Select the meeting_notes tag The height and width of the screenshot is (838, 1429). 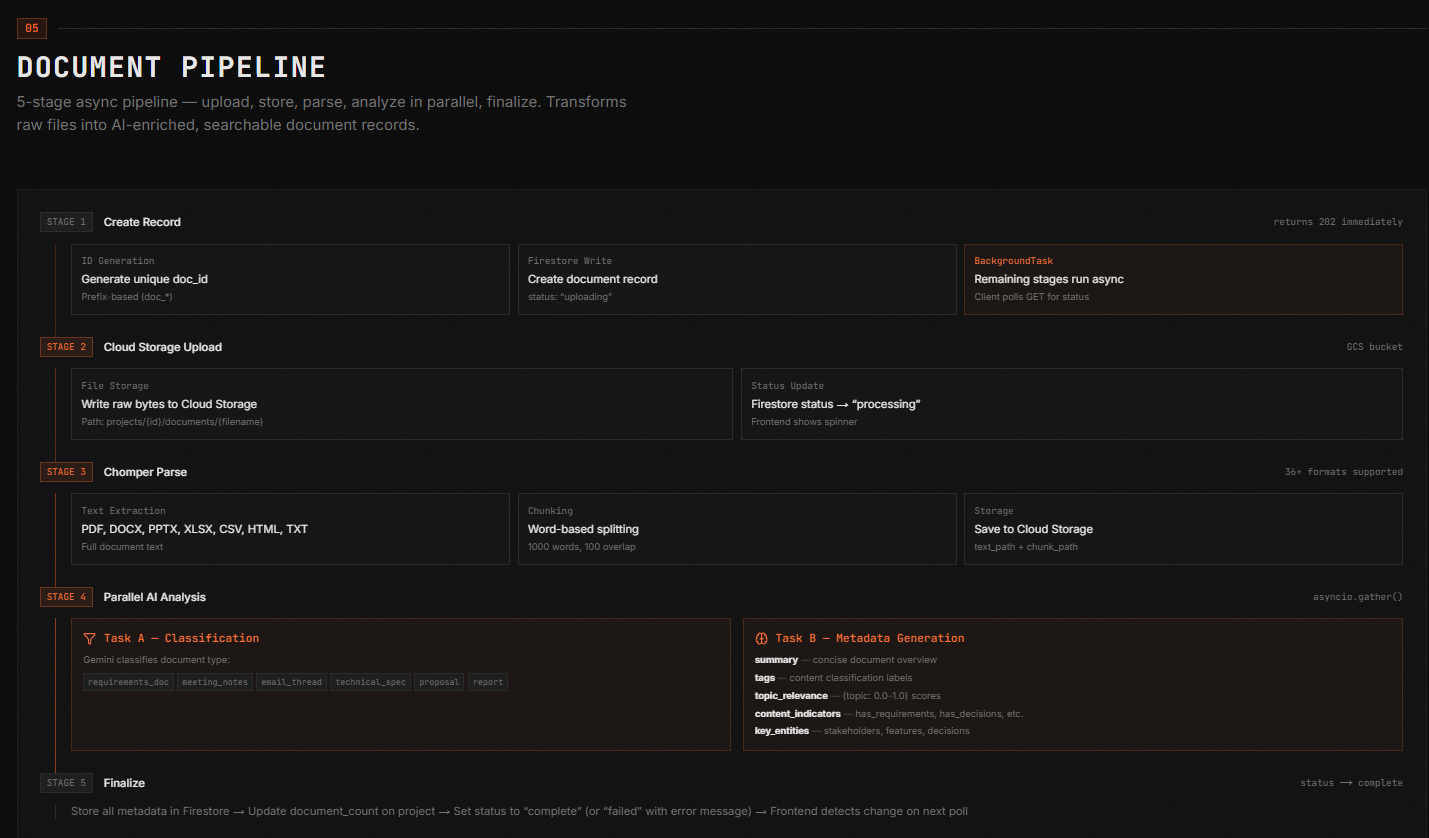pyautogui.click(x=215, y=682)
